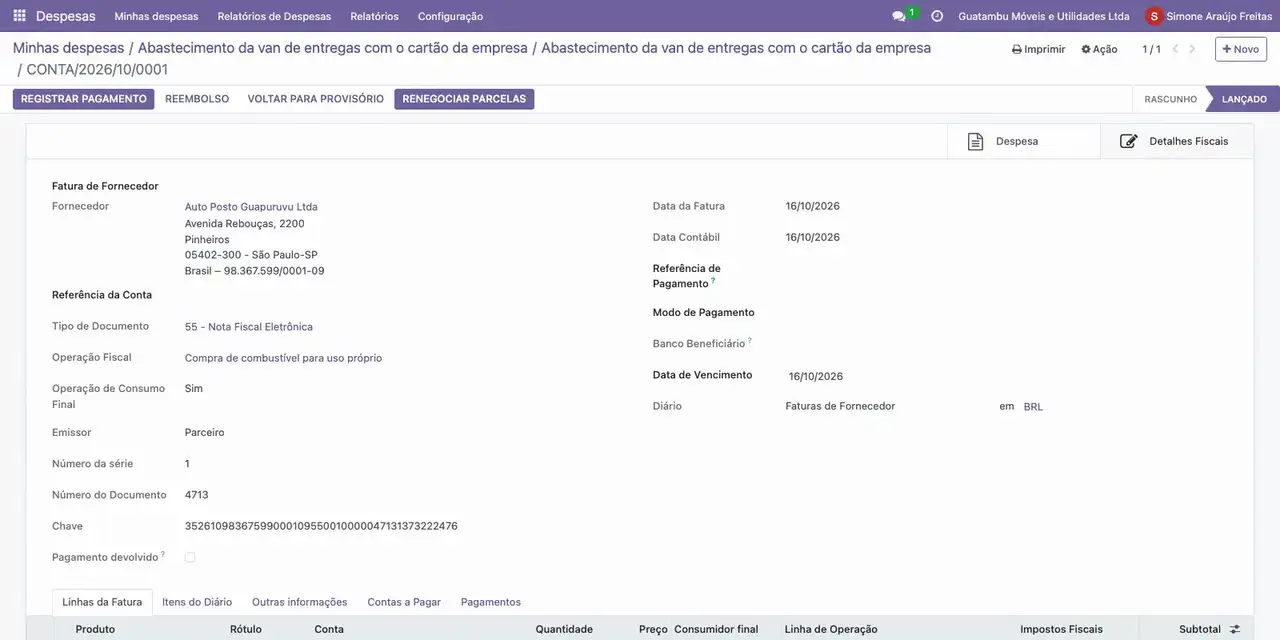Click the Rótulo column header
This screenshot has height=640, width=1280.
click(246, 629)
